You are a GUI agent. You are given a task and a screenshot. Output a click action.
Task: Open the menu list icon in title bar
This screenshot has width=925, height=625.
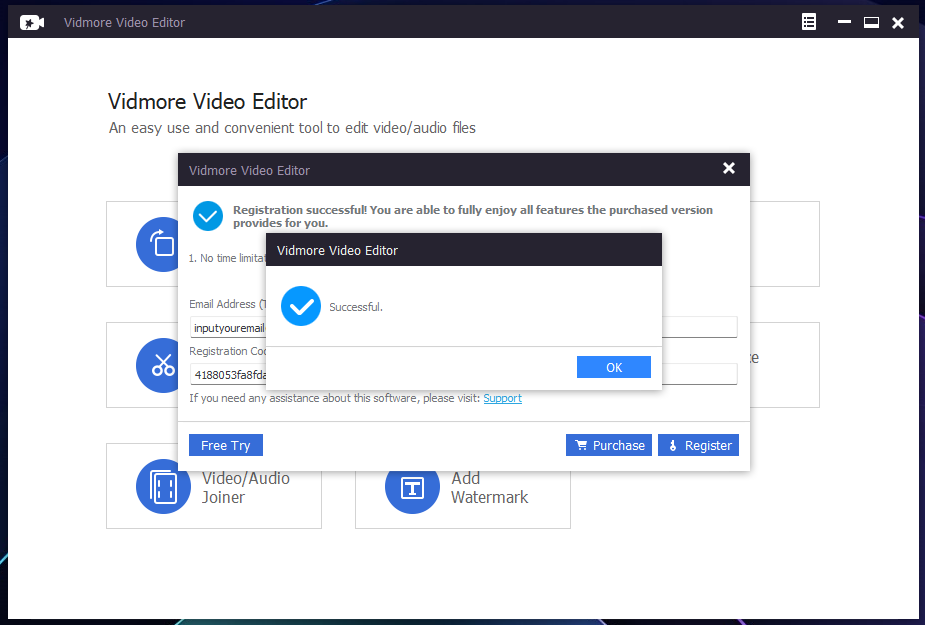809,22
